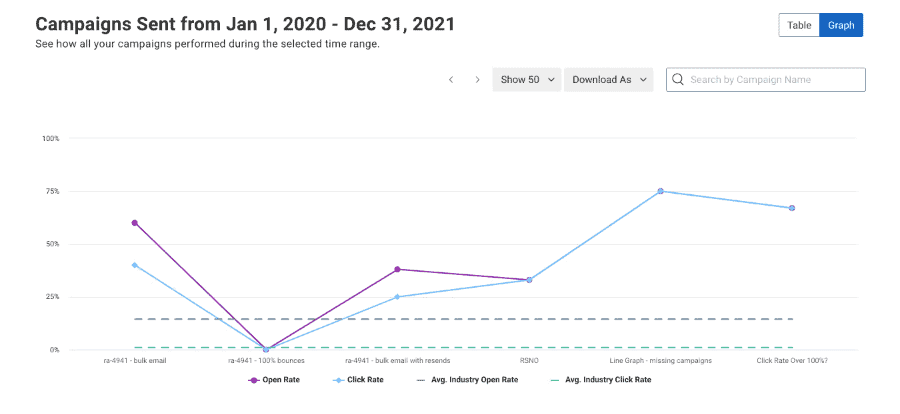Click the previous page arrow icon
Viewport: 900px width, 414px height.
click(451, 80)
